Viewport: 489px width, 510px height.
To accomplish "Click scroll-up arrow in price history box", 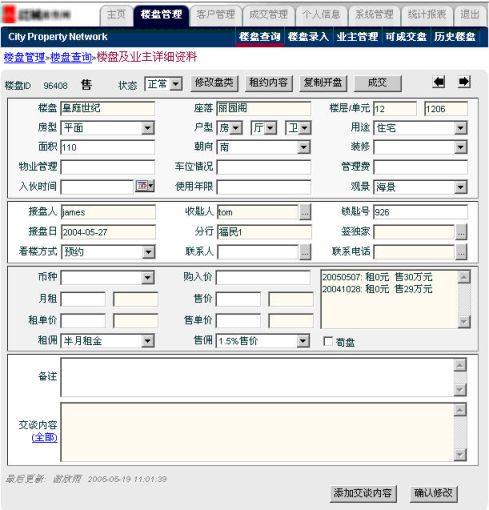I will [x=464, y=277].
